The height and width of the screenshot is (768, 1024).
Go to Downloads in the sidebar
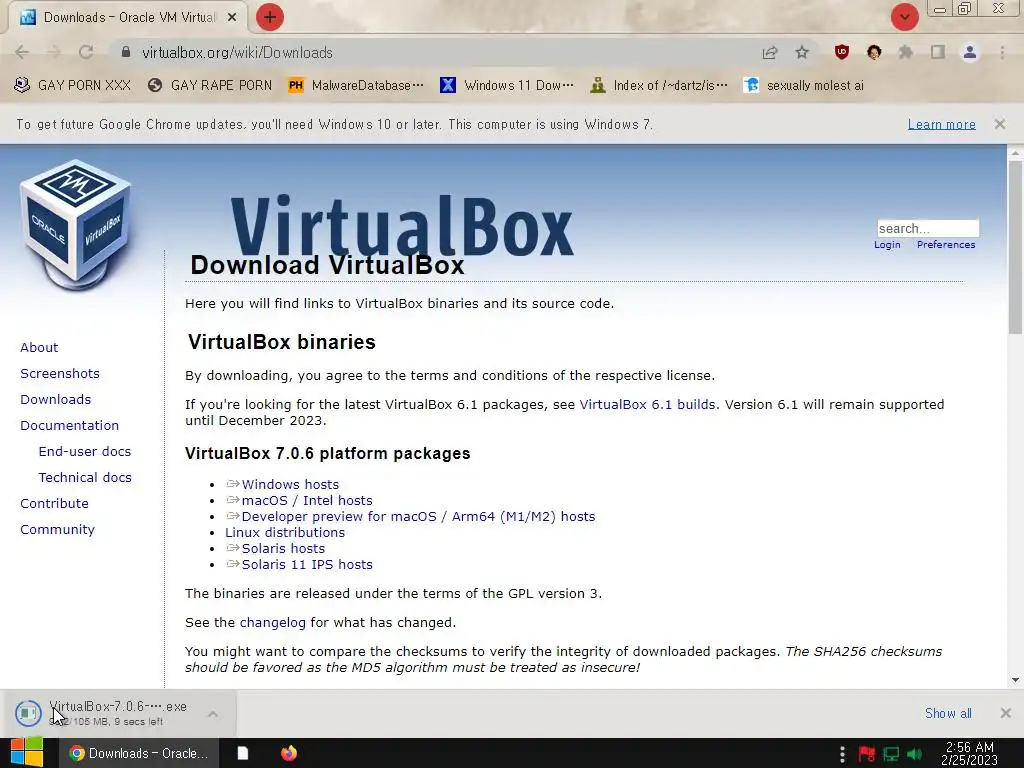tap(56, 400)
